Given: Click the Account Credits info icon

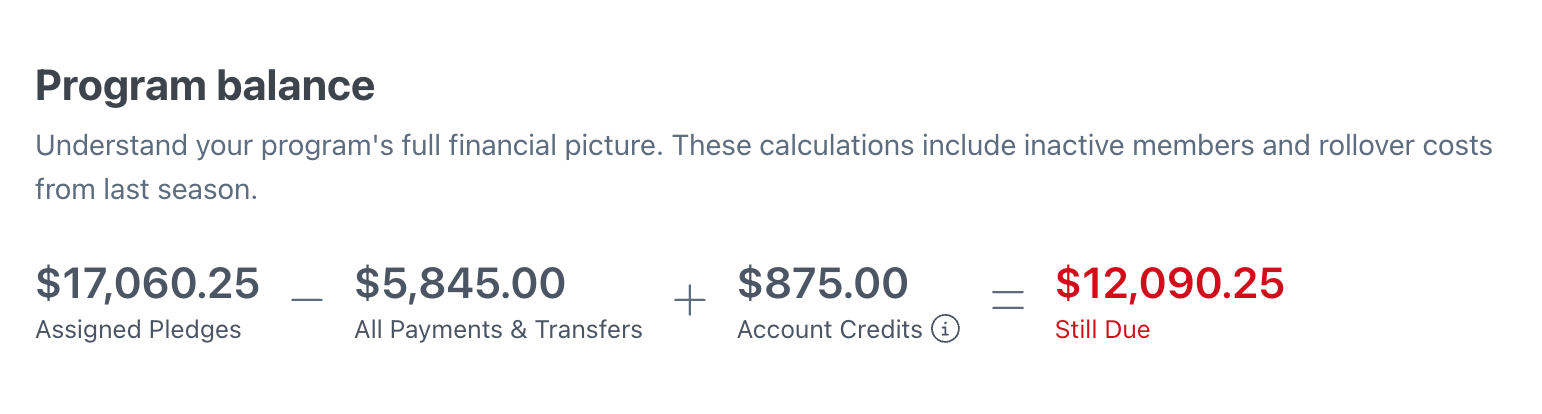Looking at the screenshot, I should (945, 329).
